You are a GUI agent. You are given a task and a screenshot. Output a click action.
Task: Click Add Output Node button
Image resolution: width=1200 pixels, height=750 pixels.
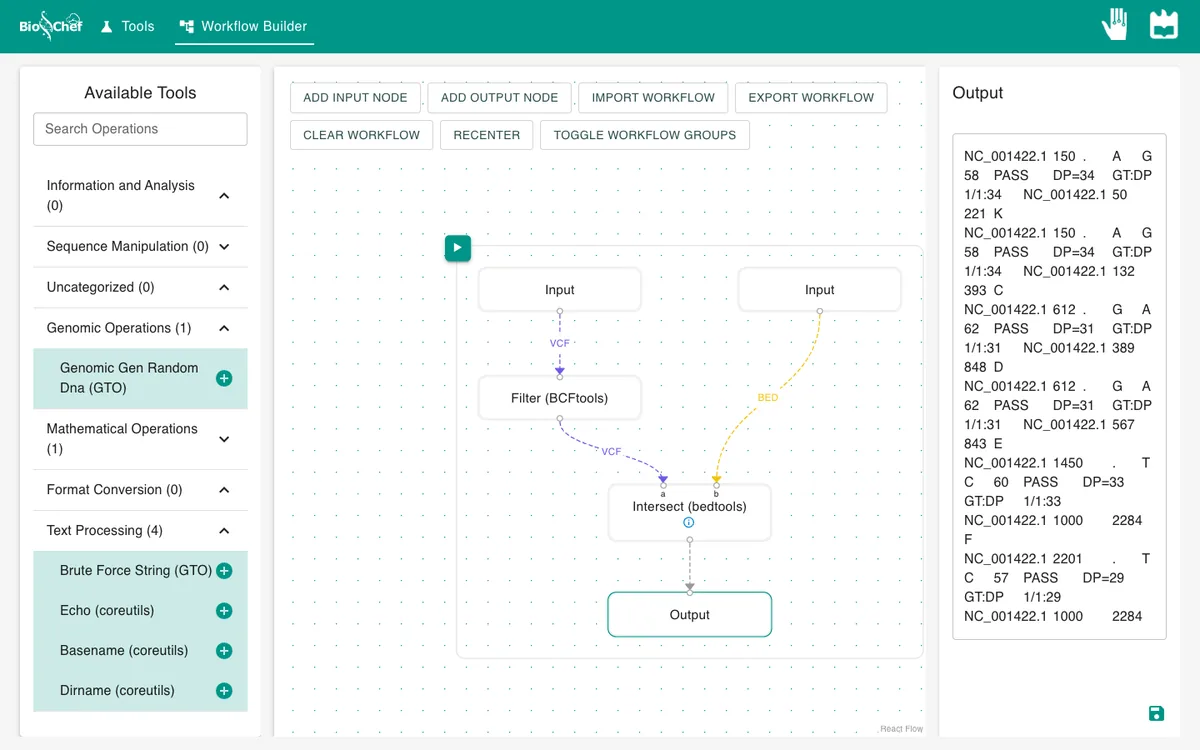pos(500,98)
